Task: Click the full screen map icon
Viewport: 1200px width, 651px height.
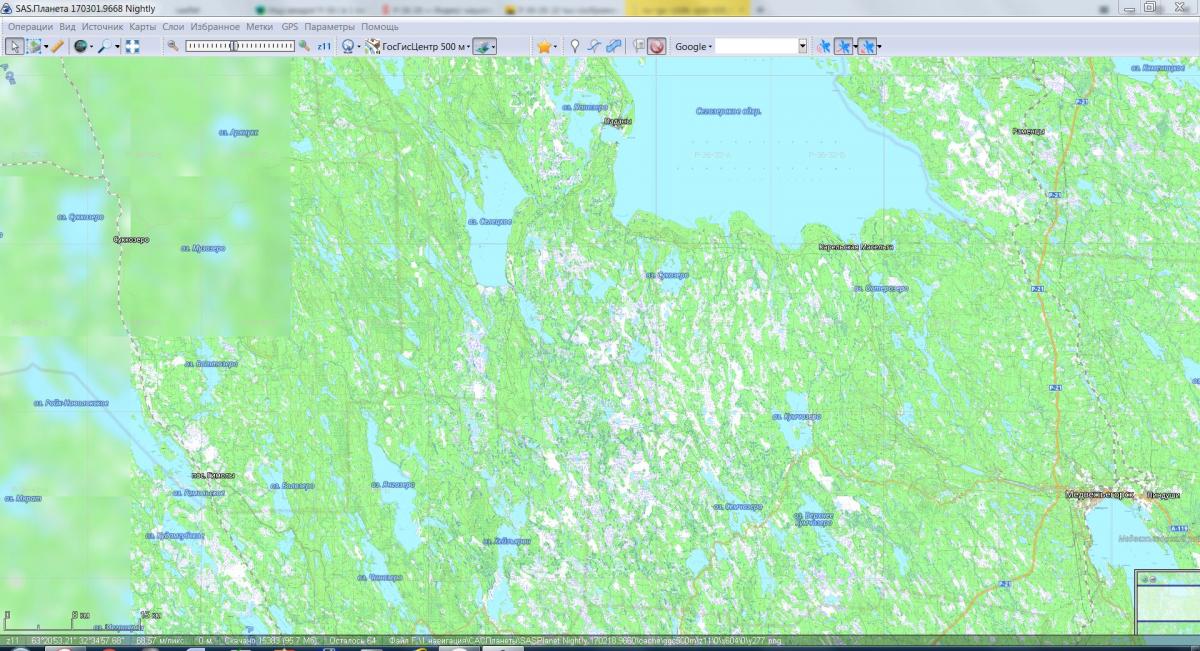Action: point(132,46)
